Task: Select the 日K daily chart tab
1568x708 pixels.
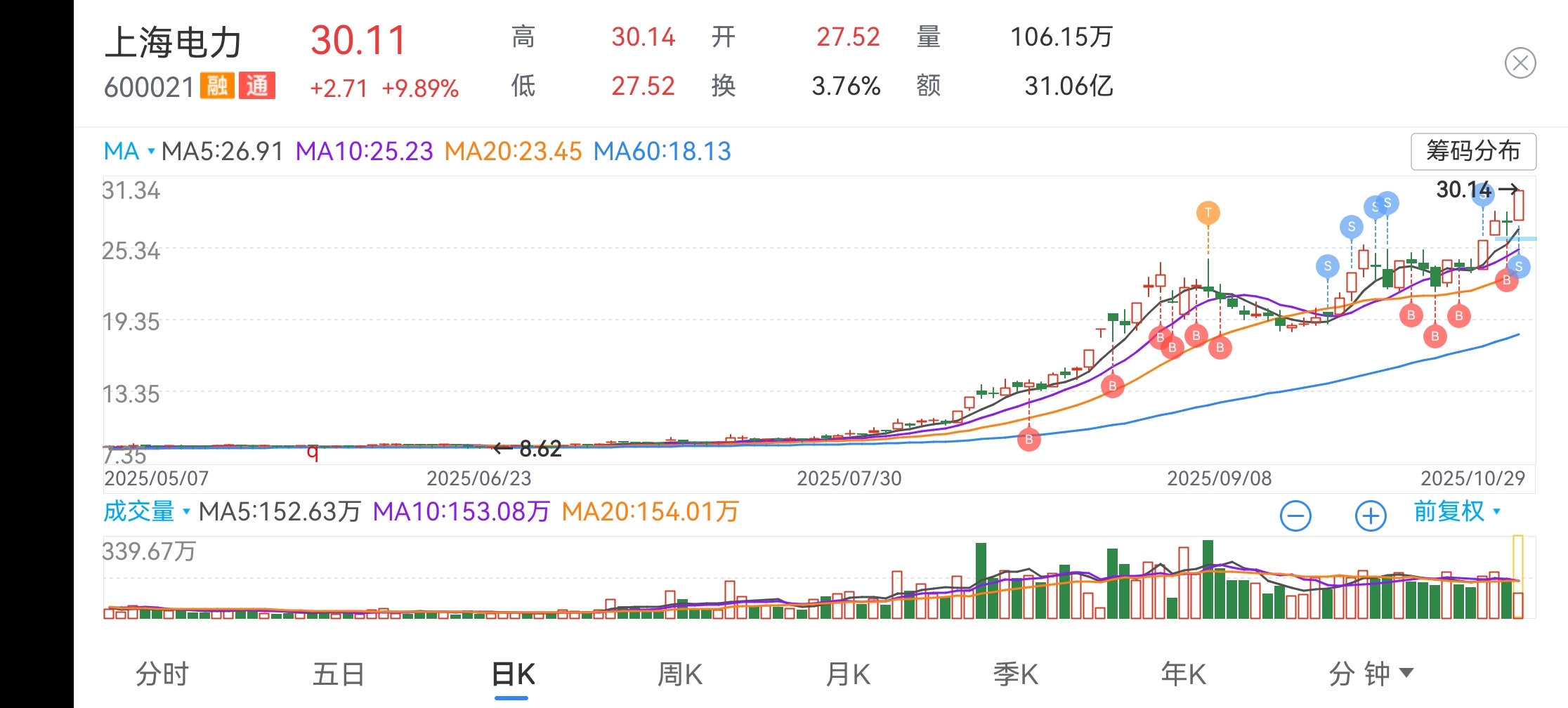Action: [x=513, y=674]
